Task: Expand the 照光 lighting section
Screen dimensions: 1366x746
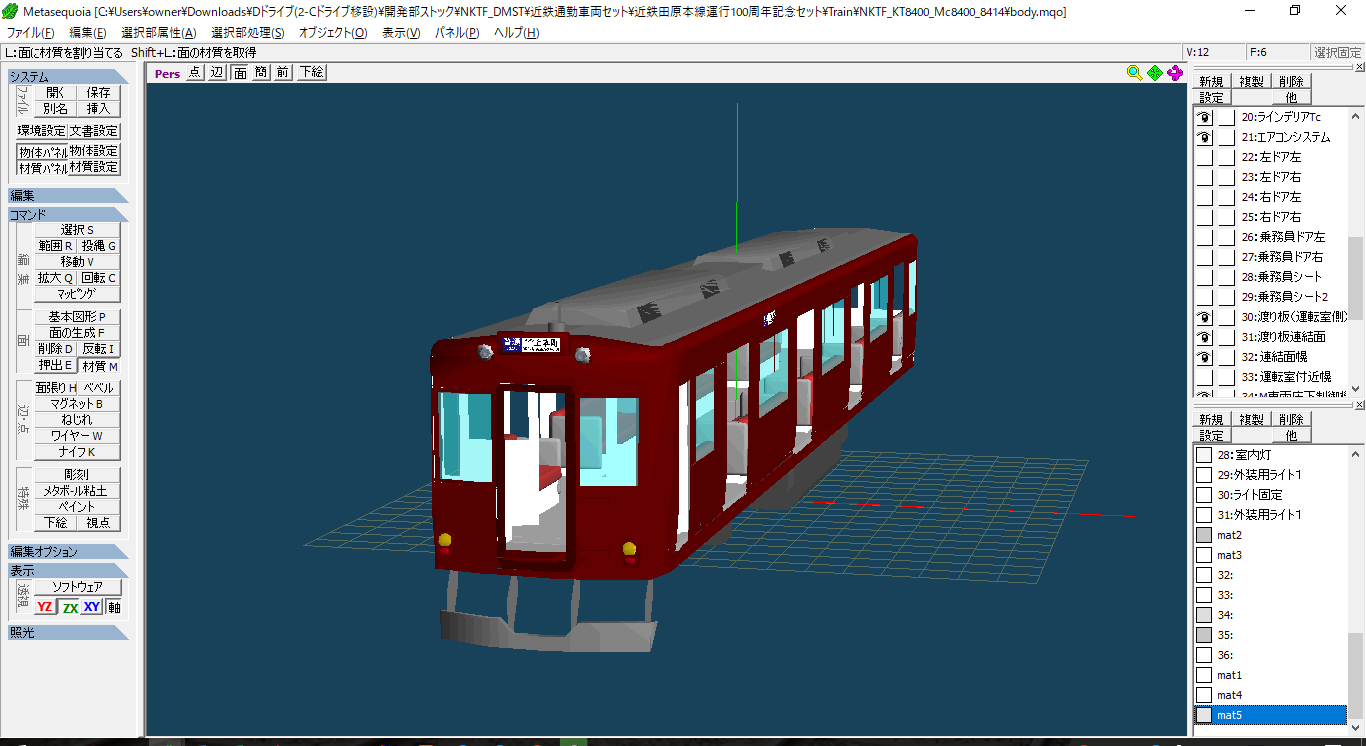Action: coord(68,632)
